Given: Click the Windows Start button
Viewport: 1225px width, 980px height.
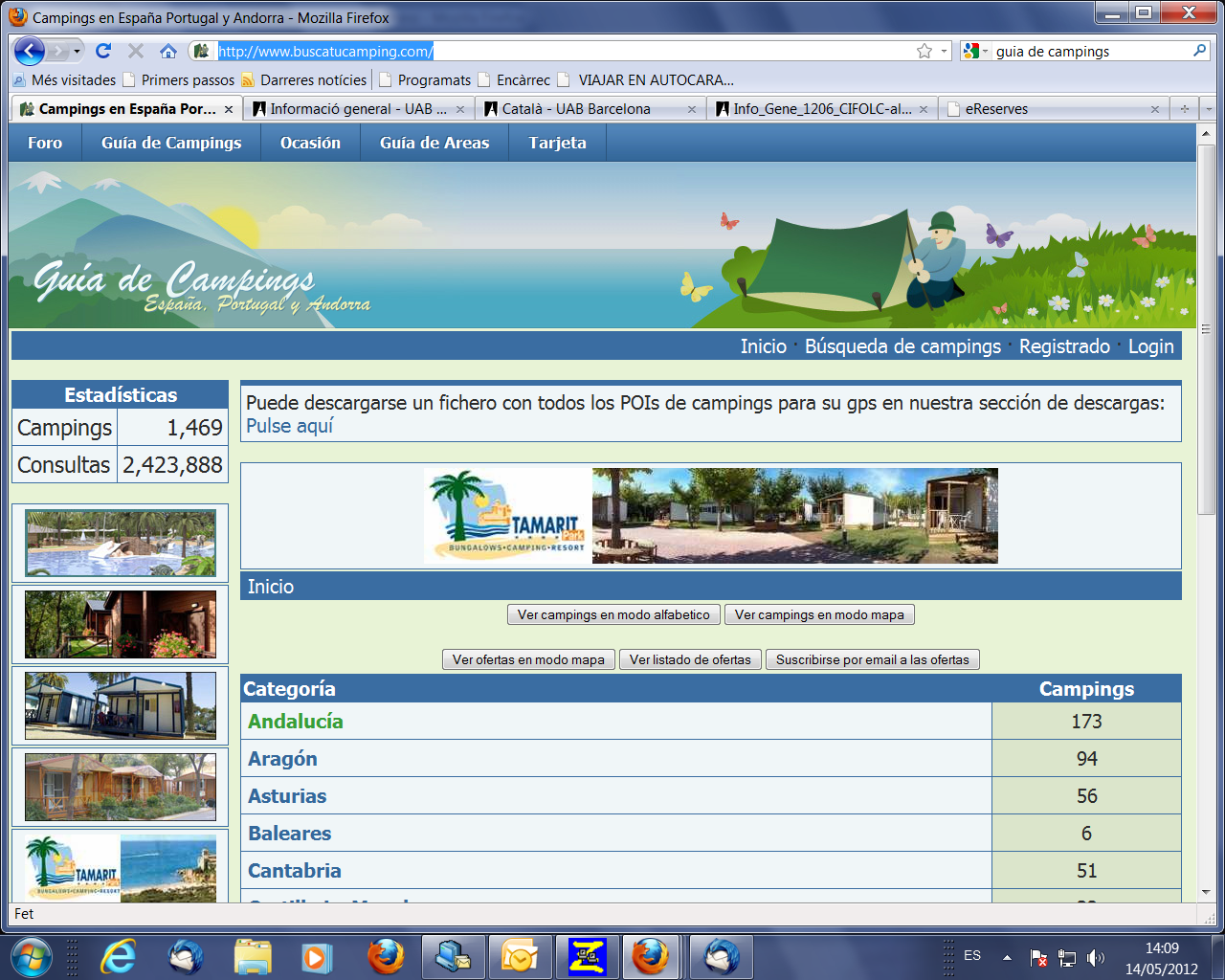Looking at the screenshot, I should [x=31, y=956].
